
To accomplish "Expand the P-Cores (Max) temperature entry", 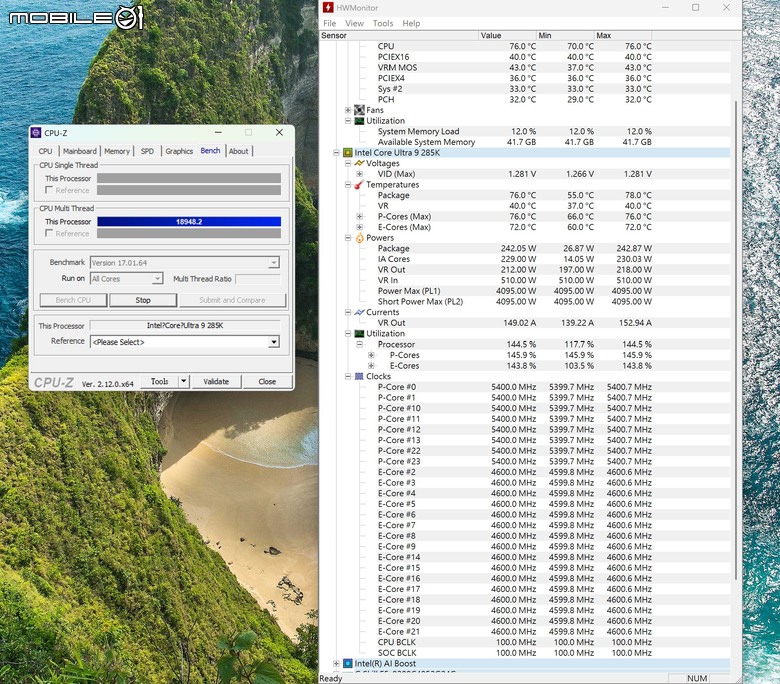I will [359, 216].
